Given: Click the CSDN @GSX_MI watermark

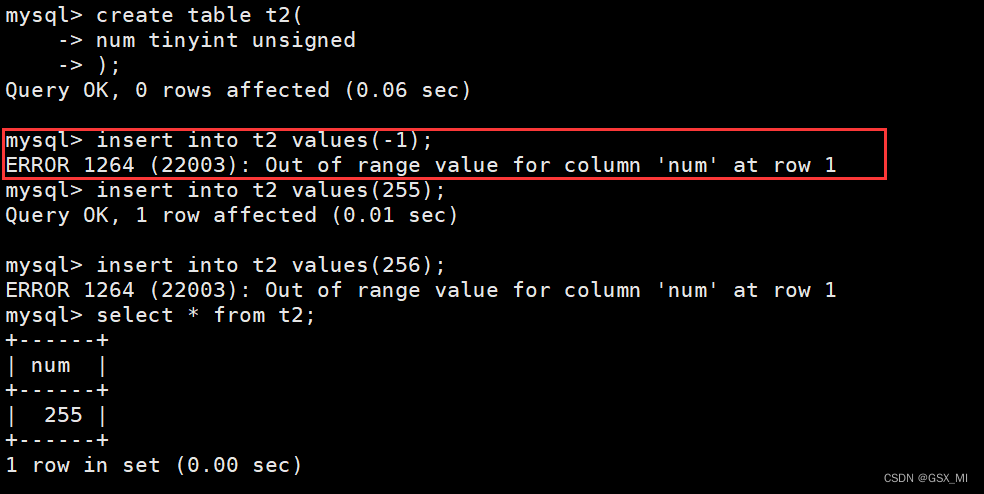Looking at the screenshot, I should (926, 478).
